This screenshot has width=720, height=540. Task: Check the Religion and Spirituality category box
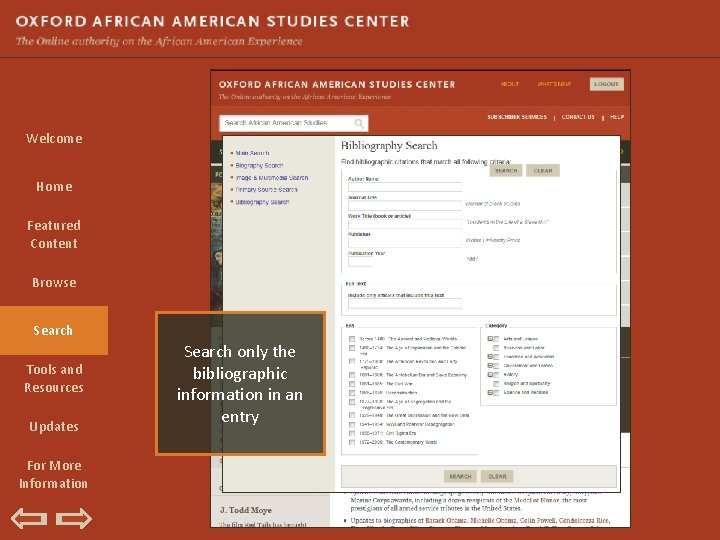(496, 384)
